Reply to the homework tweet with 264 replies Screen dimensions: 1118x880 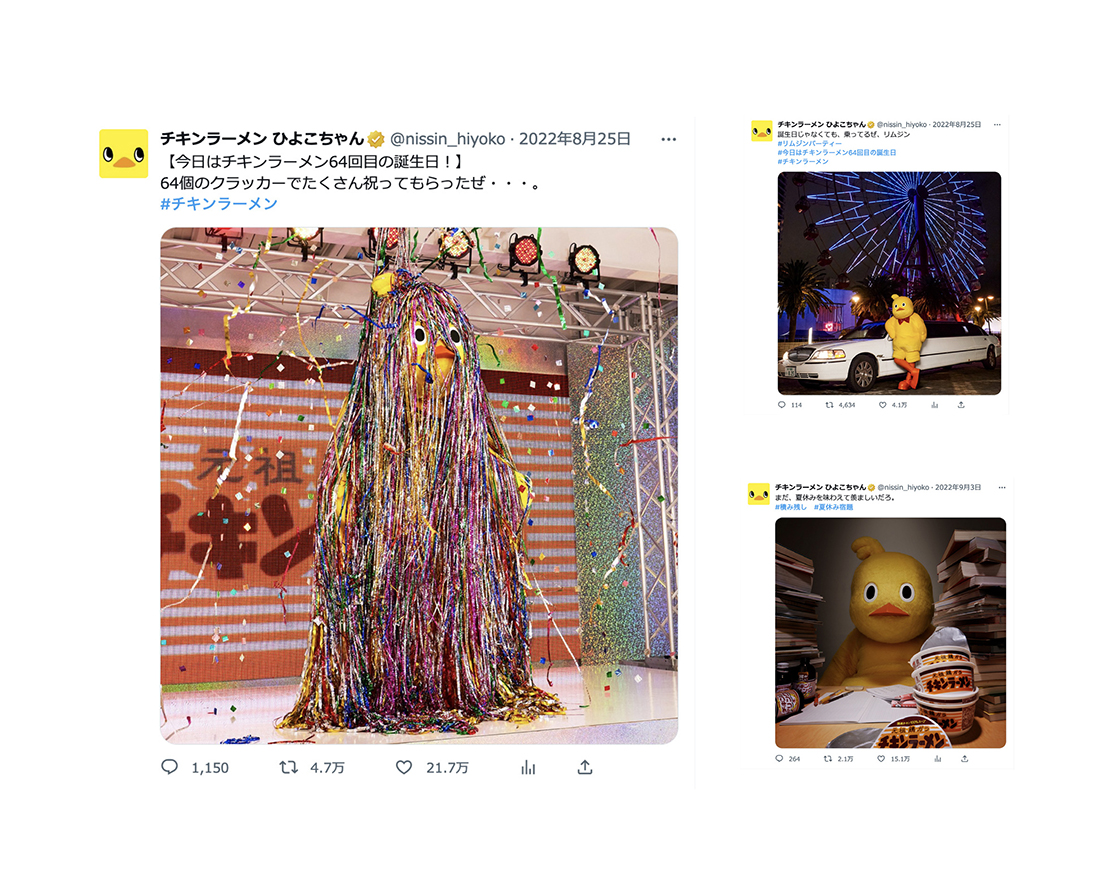click(x=779, y=759)
